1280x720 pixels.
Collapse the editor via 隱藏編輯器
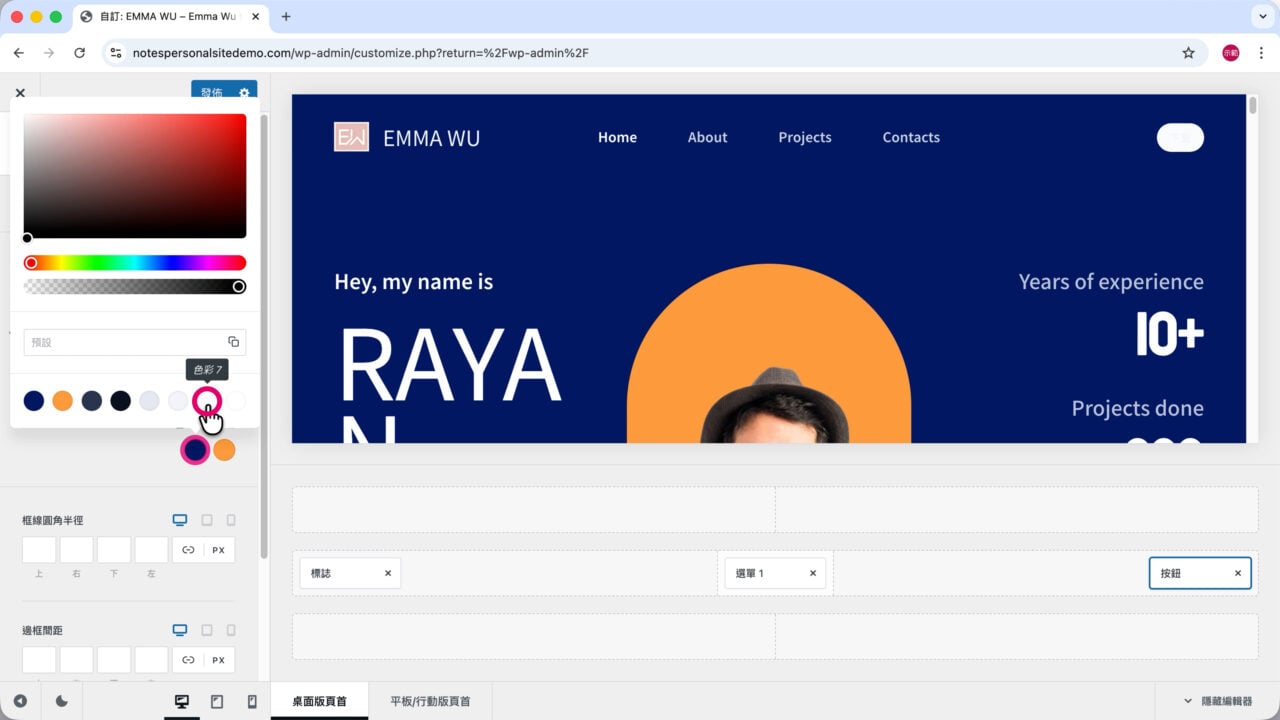tap(1217, 701)
